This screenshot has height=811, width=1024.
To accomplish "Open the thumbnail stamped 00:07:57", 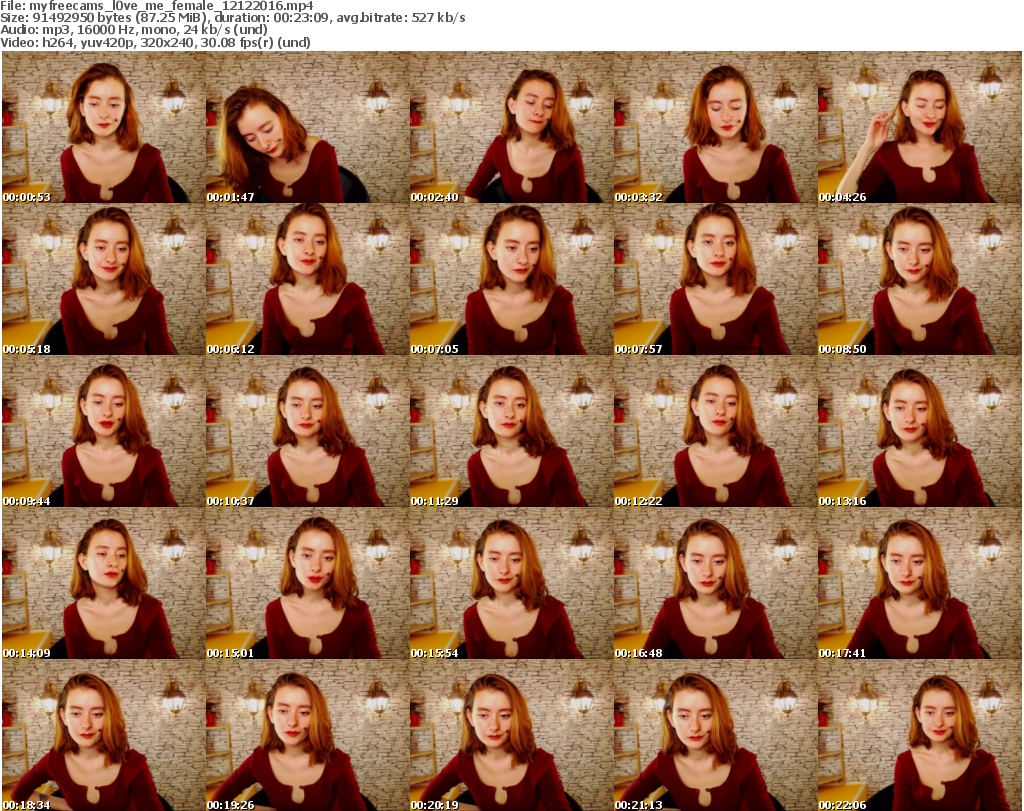I will coord(716,279).
